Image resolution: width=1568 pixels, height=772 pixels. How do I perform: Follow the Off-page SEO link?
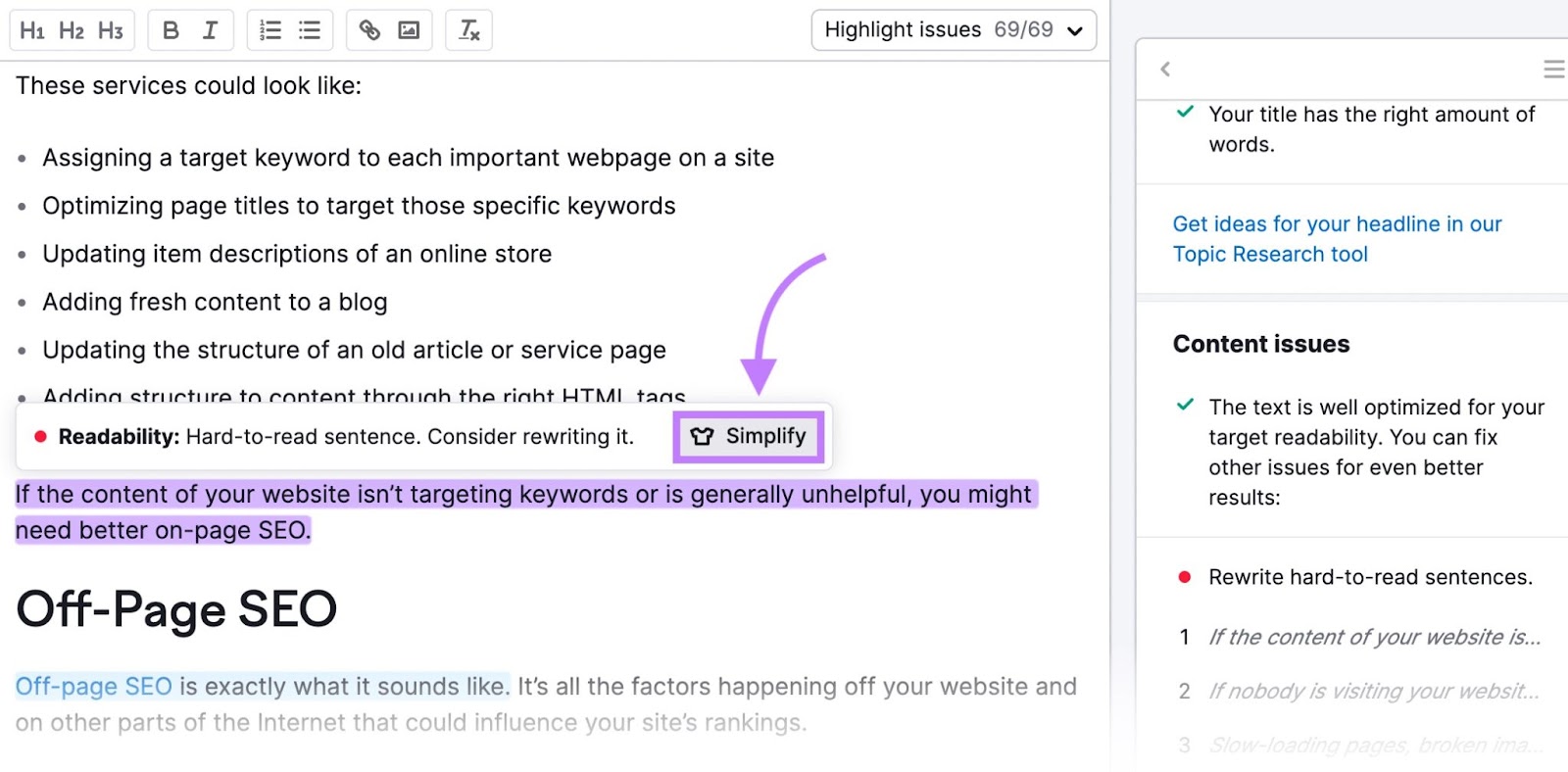click(93, 687)
